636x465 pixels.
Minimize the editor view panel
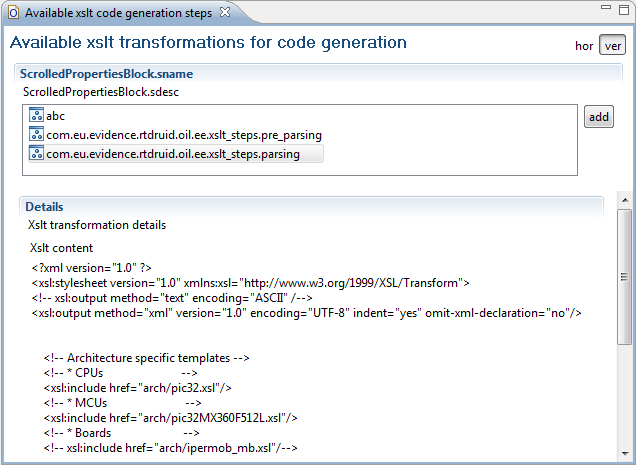[606, 7]
